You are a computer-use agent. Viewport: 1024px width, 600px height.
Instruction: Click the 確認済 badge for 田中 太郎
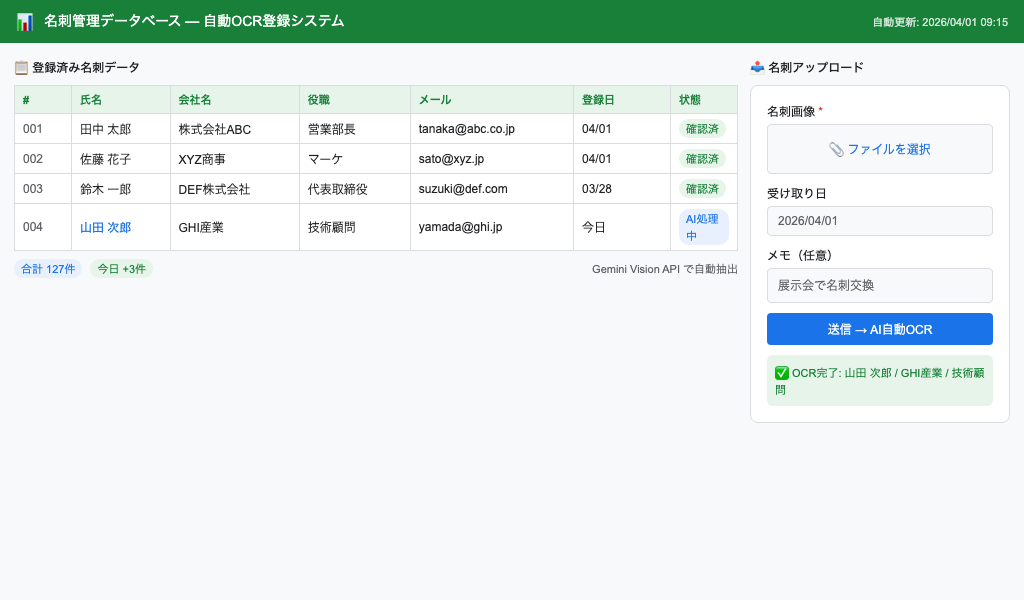pos(702,129)
